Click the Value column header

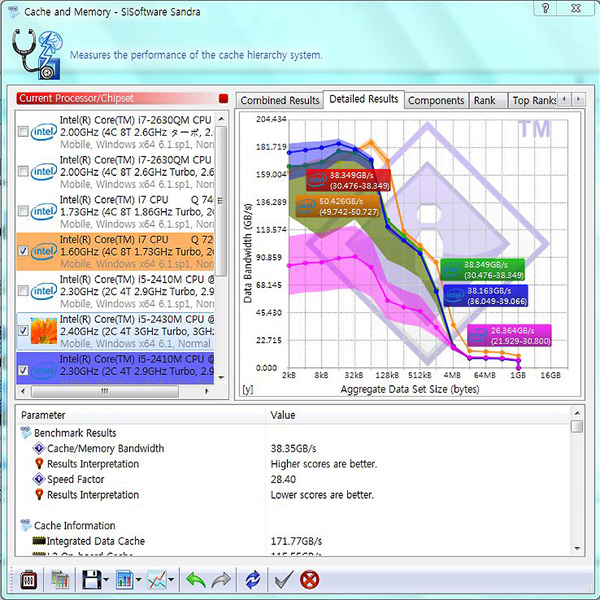pyautogui.click(x=417, y=415)
